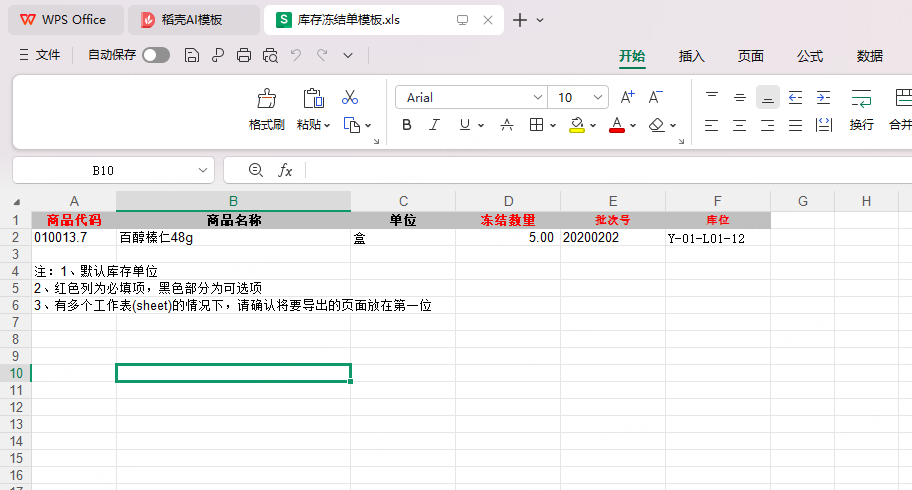Screen dimensions: 912x490
Task: Select cell A2 containing 010013.7
Action: coord(74,237)
